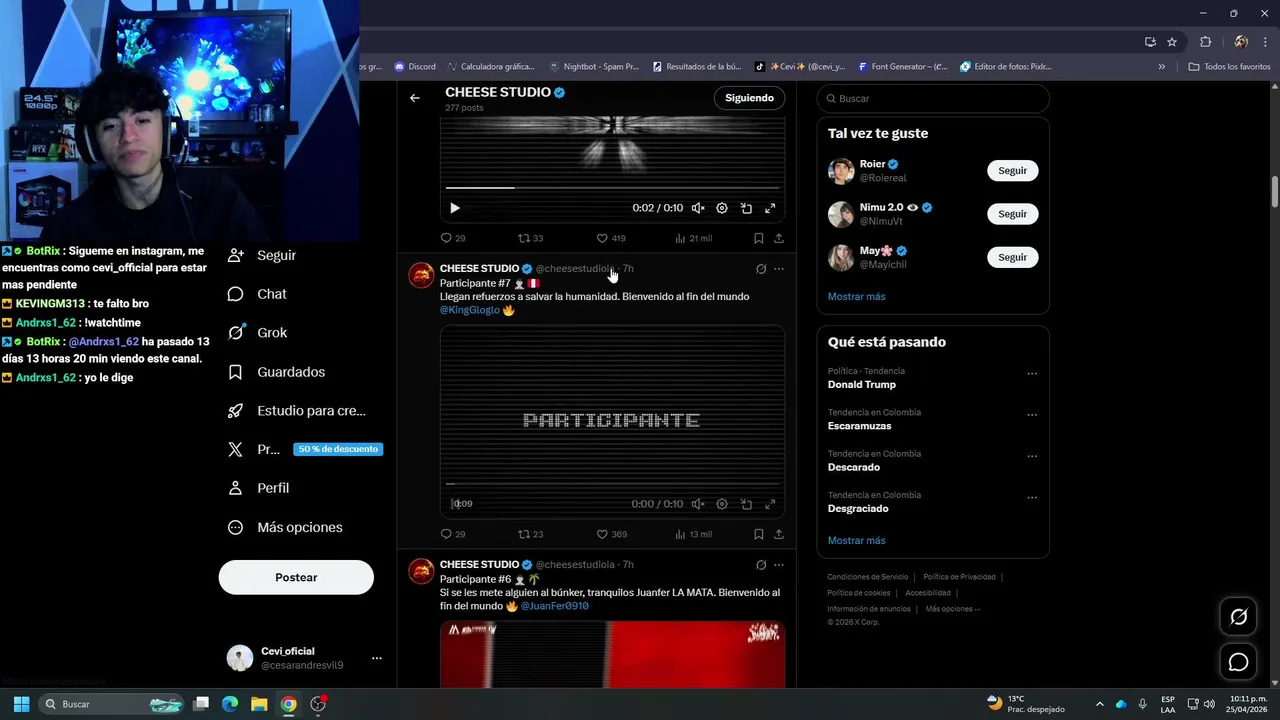Open Estudio para creadores in the sidebar

point(296,411)
